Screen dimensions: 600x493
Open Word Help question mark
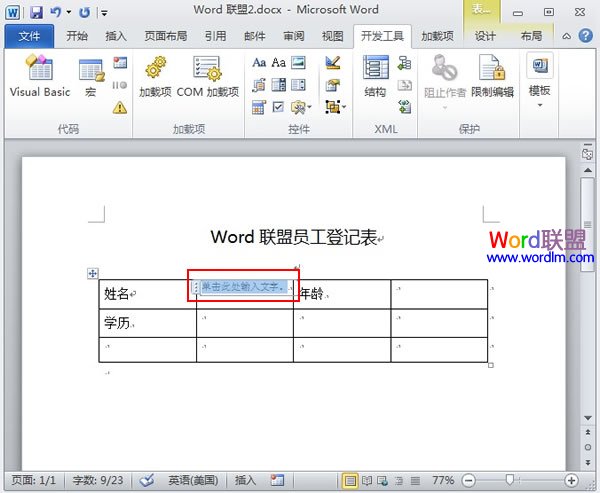(585, 36)
